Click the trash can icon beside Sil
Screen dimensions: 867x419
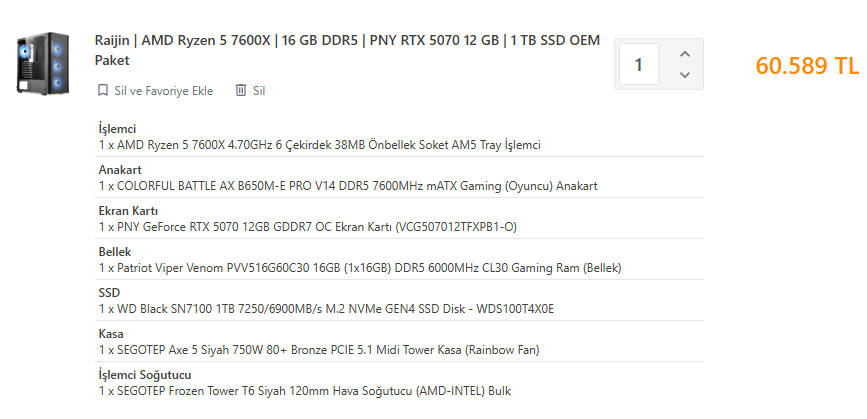240,91
